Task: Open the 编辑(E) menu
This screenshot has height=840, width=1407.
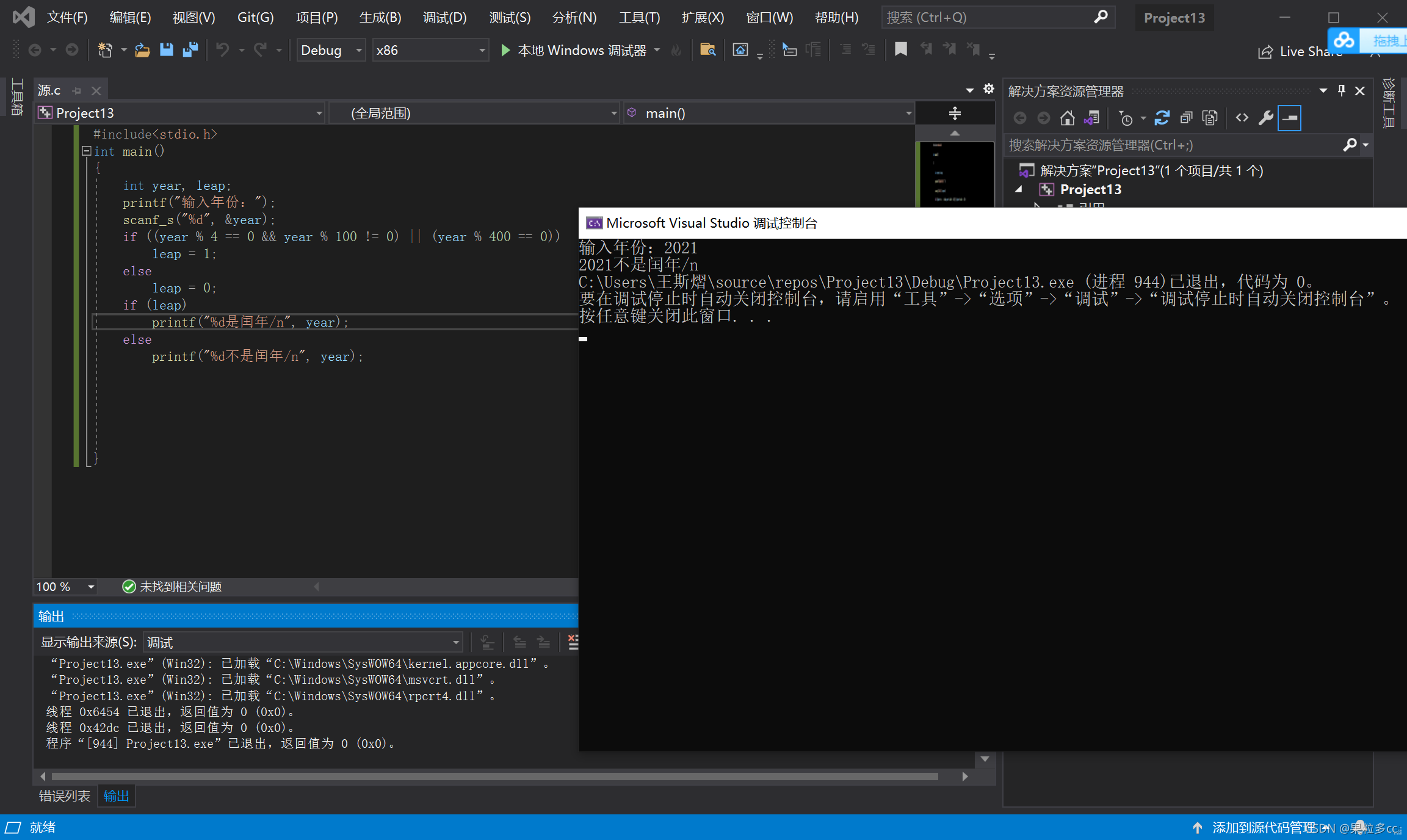Action: pos(130,17)
